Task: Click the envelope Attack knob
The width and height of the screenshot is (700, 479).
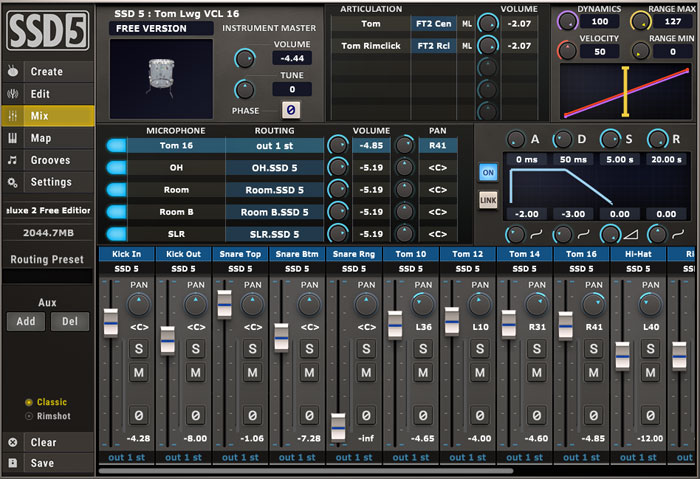Action: 516,140
